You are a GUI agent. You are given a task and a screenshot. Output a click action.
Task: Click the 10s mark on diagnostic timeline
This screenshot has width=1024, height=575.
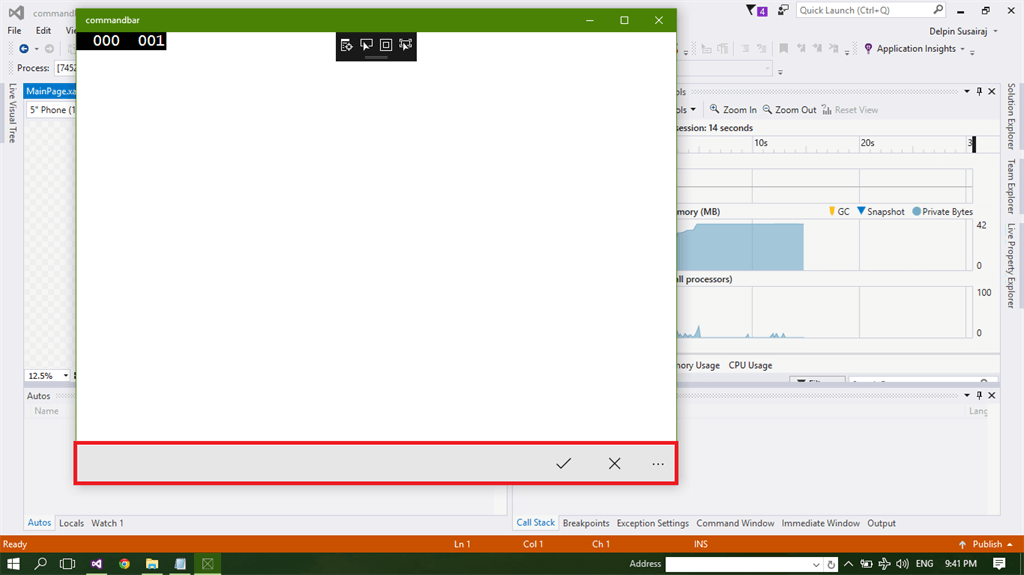coord(761,142)
